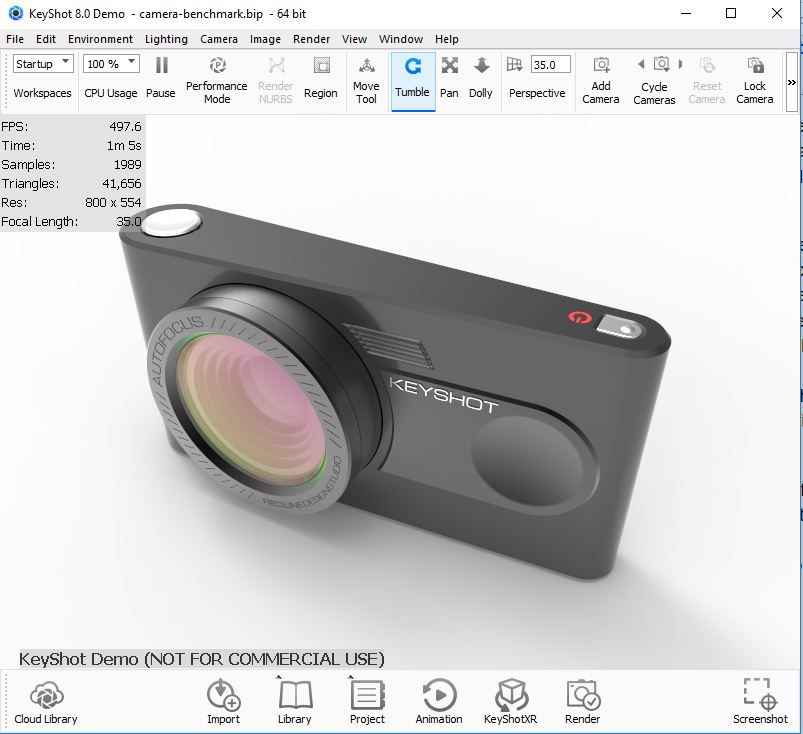Click the FPS value 497.6
803x734 pixels.
pyautogui.click(x=125, y=127)
